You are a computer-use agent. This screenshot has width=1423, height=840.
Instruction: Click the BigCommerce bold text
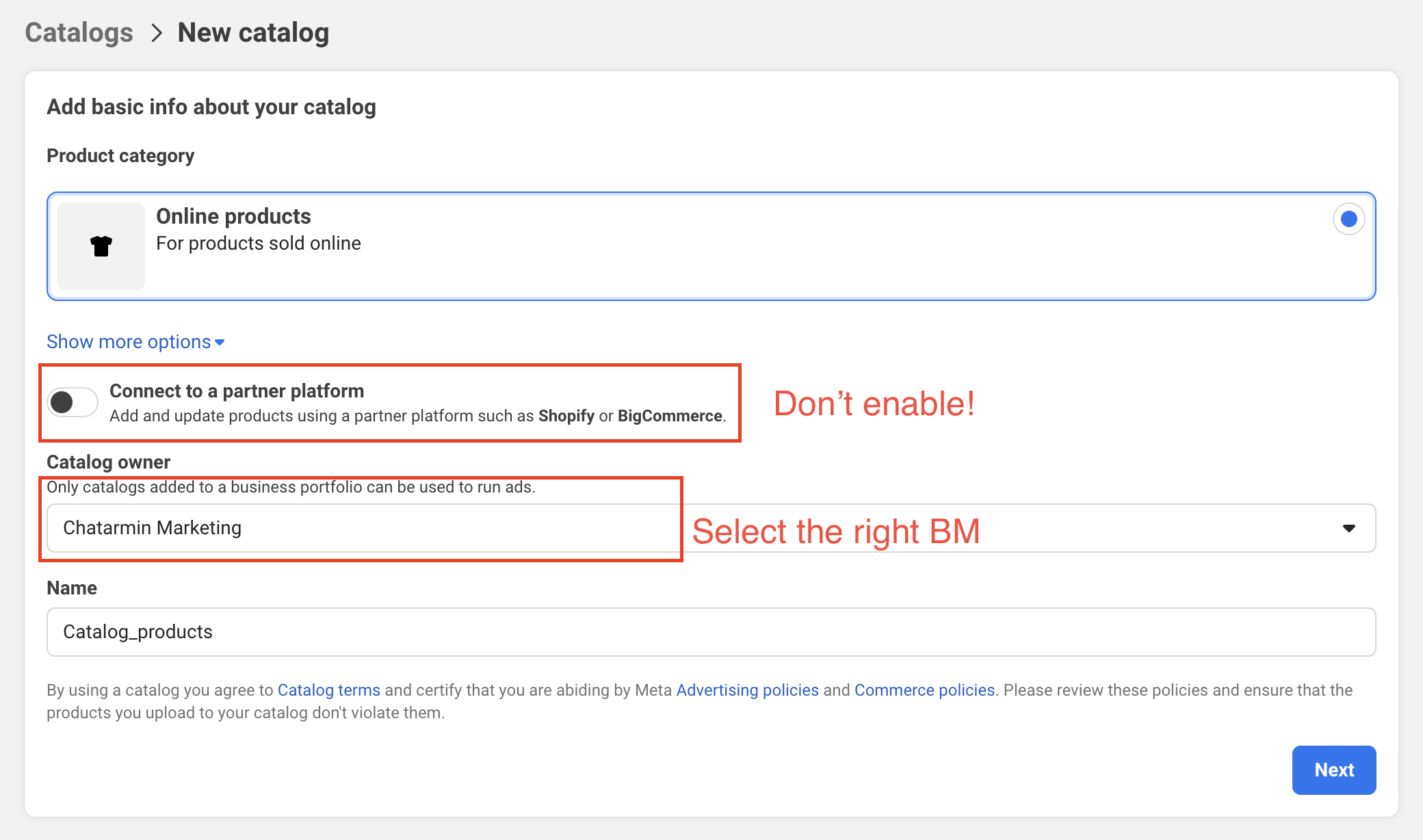669,416
